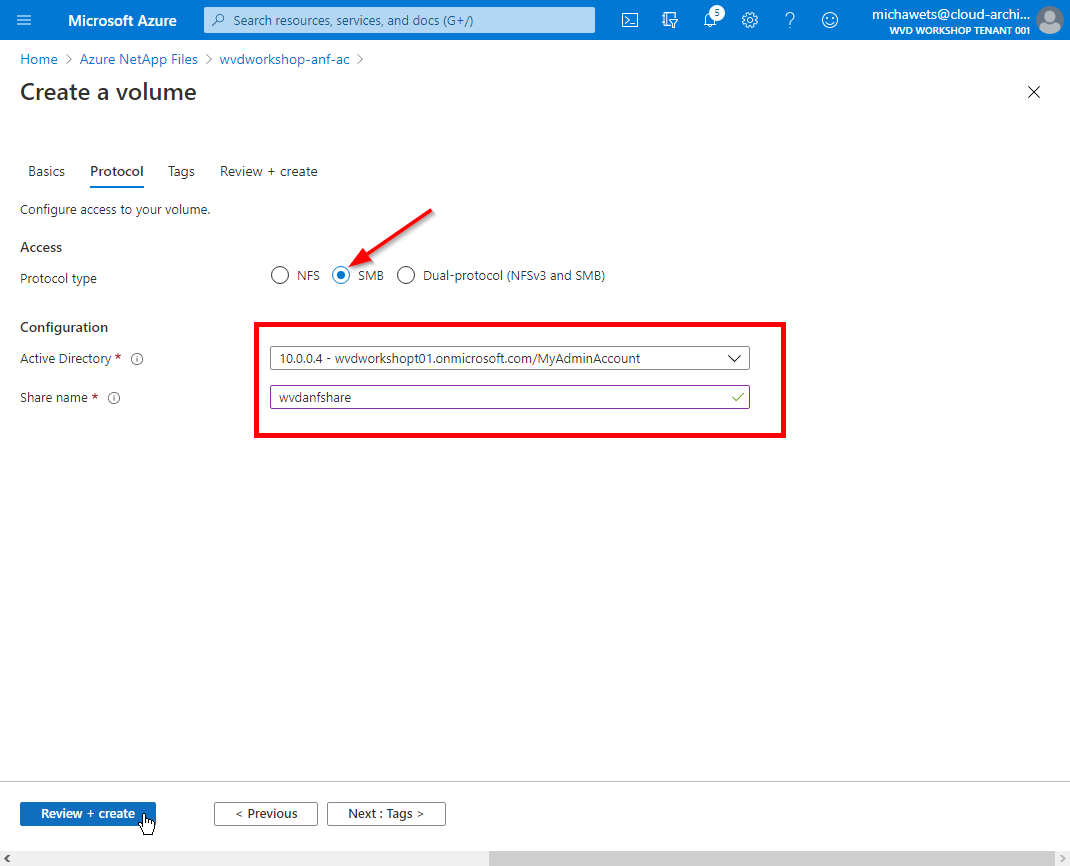Open the account avatar menu
Image resolution: width=1070 pixels, height=866 pixels.
click(1050, 20)
